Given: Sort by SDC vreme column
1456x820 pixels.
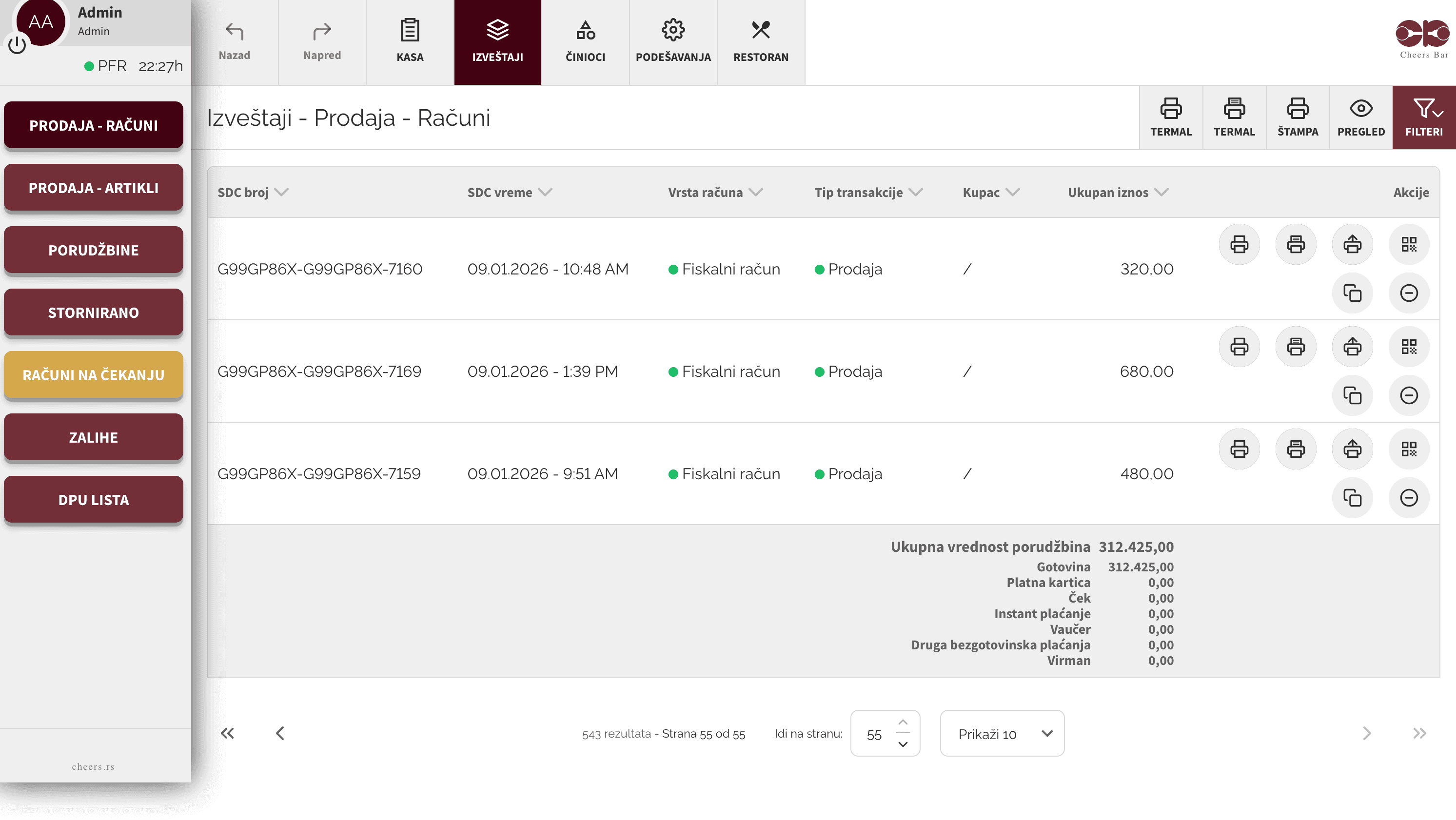Looking at the screenshot, I should coord(509,192).
